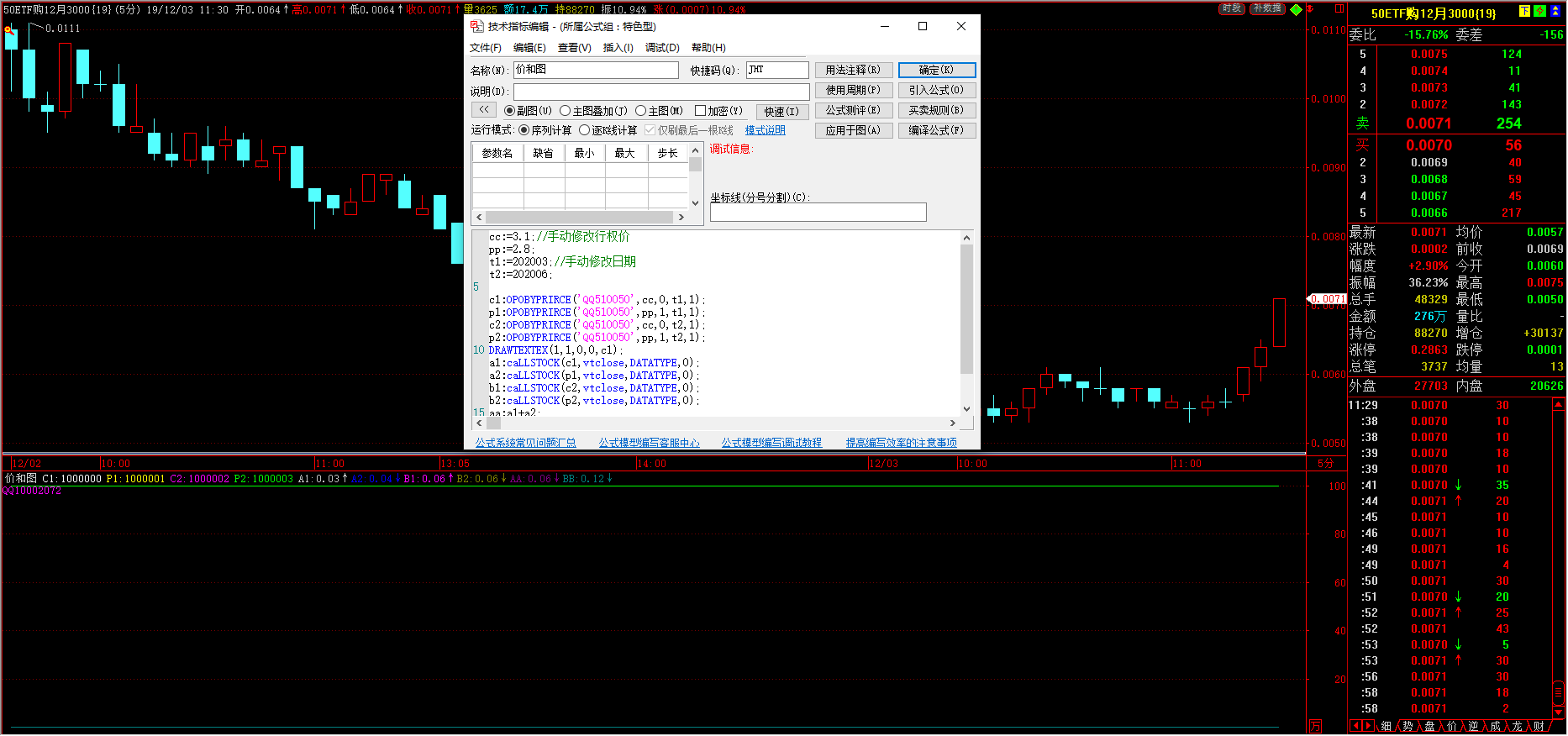Switch to the 盘 tab
Viewport: 1568px width, 736px height.
[1429, 726]
